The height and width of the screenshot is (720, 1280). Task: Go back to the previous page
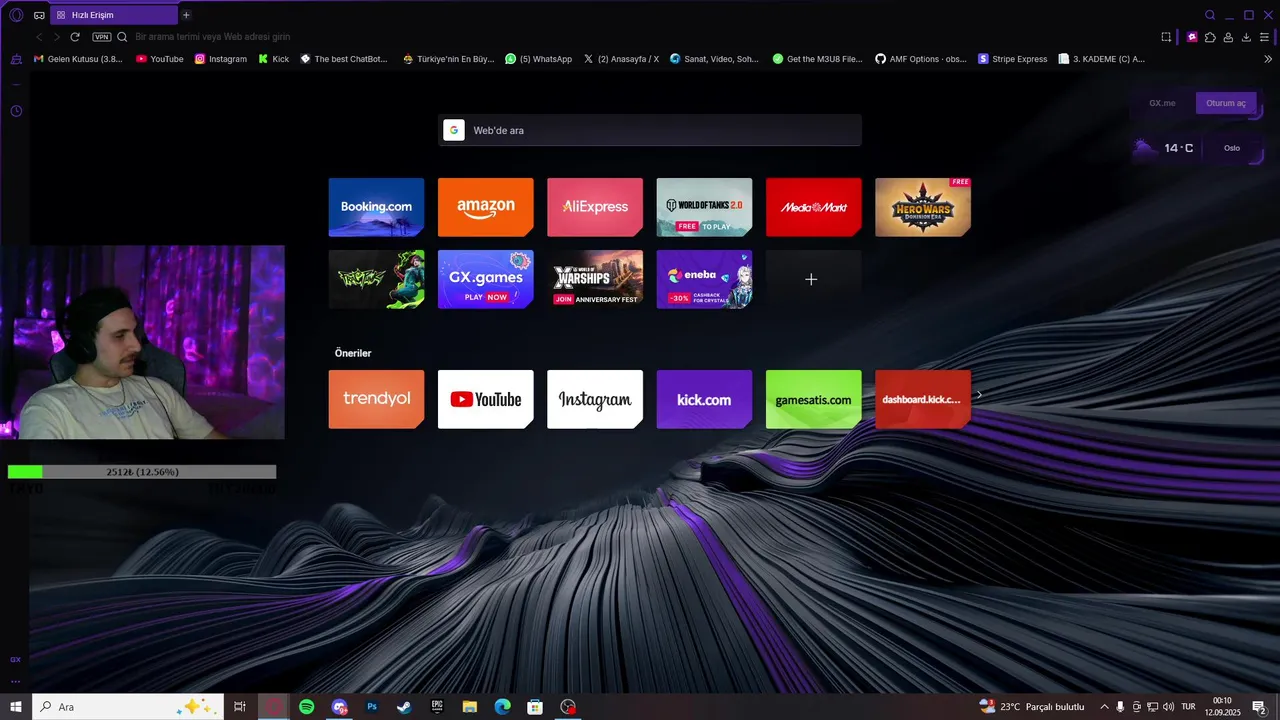(39, 37)
